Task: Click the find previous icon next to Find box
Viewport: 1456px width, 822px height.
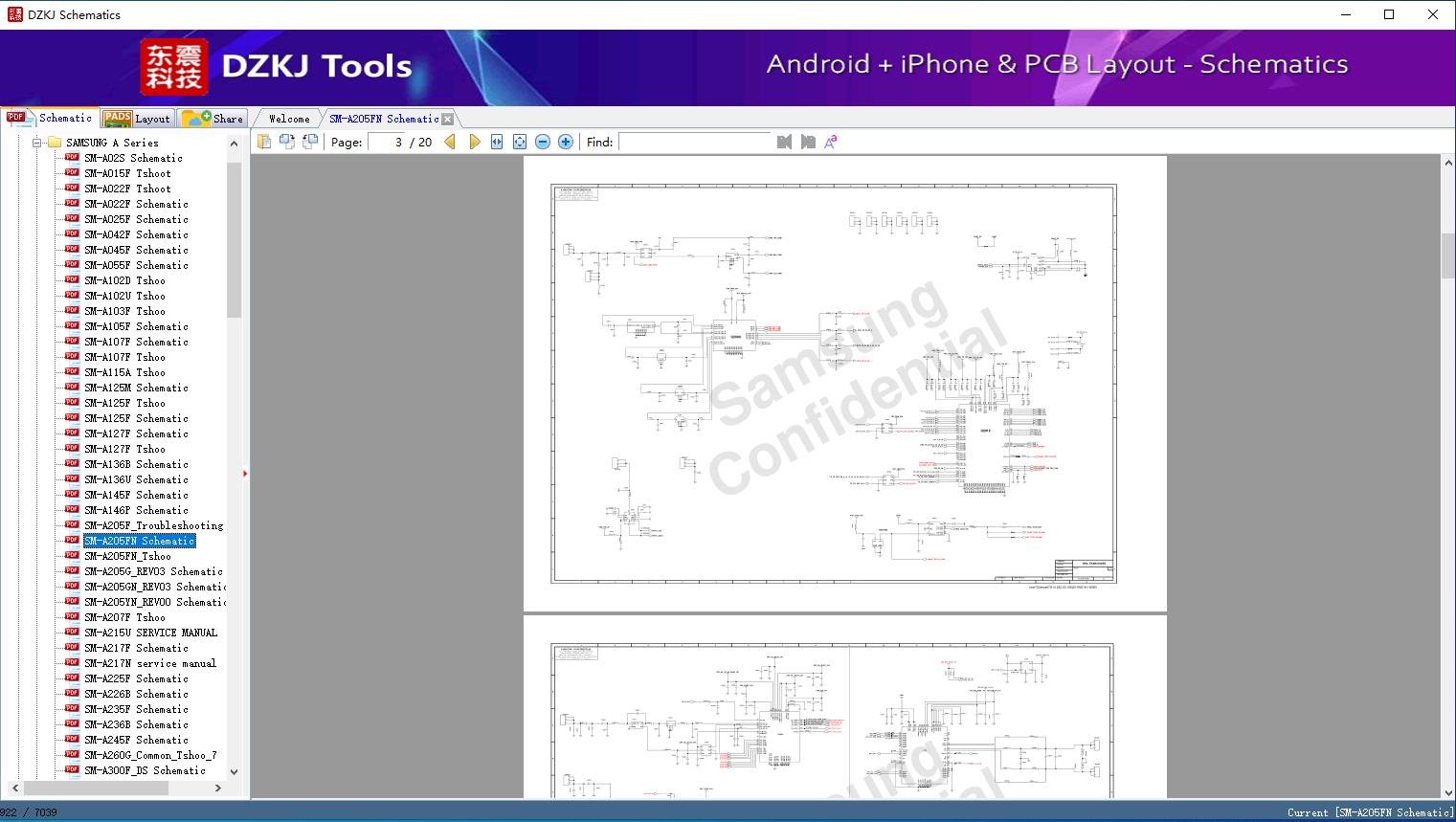Action: pyautogui.click(x=785, y=142)
